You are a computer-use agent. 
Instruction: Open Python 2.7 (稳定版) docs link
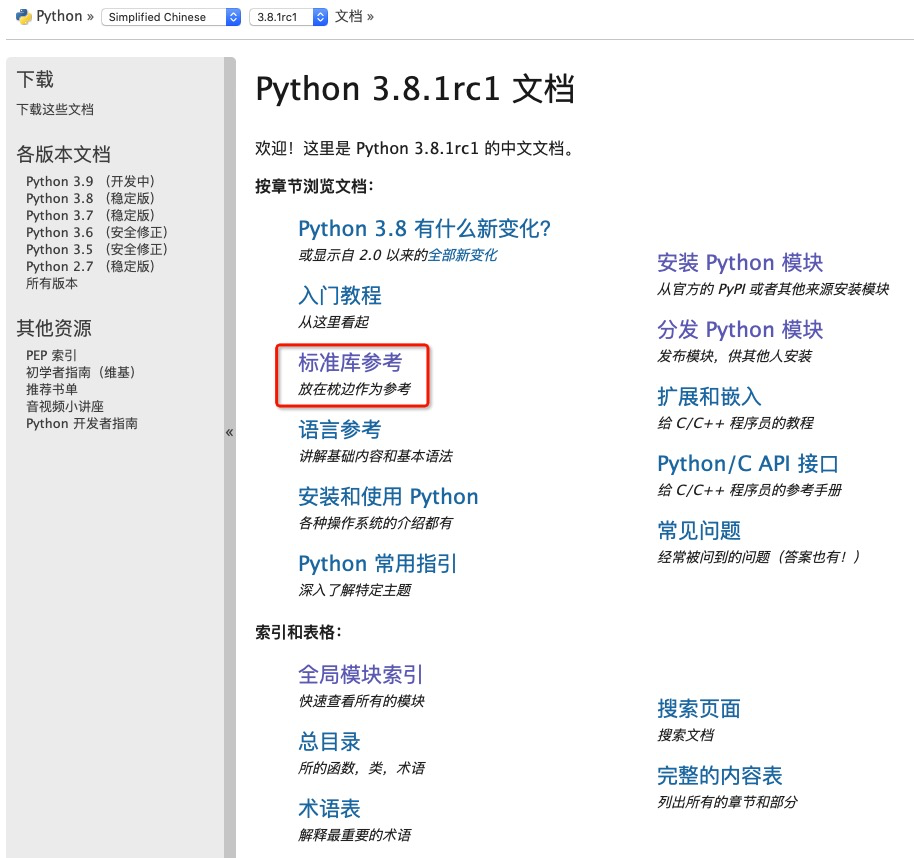(x=90, y=266)
